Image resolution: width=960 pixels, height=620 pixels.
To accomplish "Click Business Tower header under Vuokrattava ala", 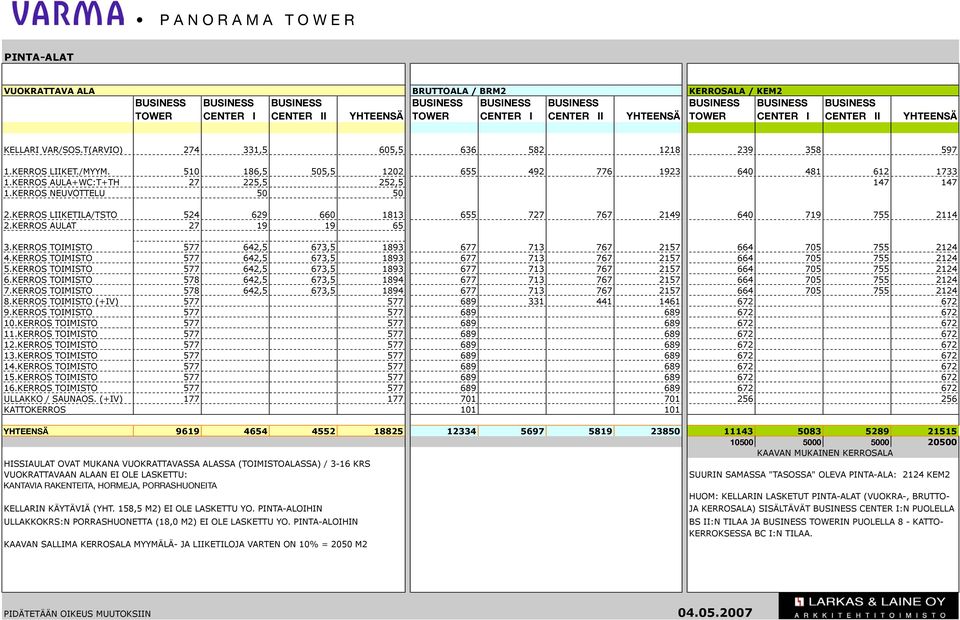I will point(160,110).
